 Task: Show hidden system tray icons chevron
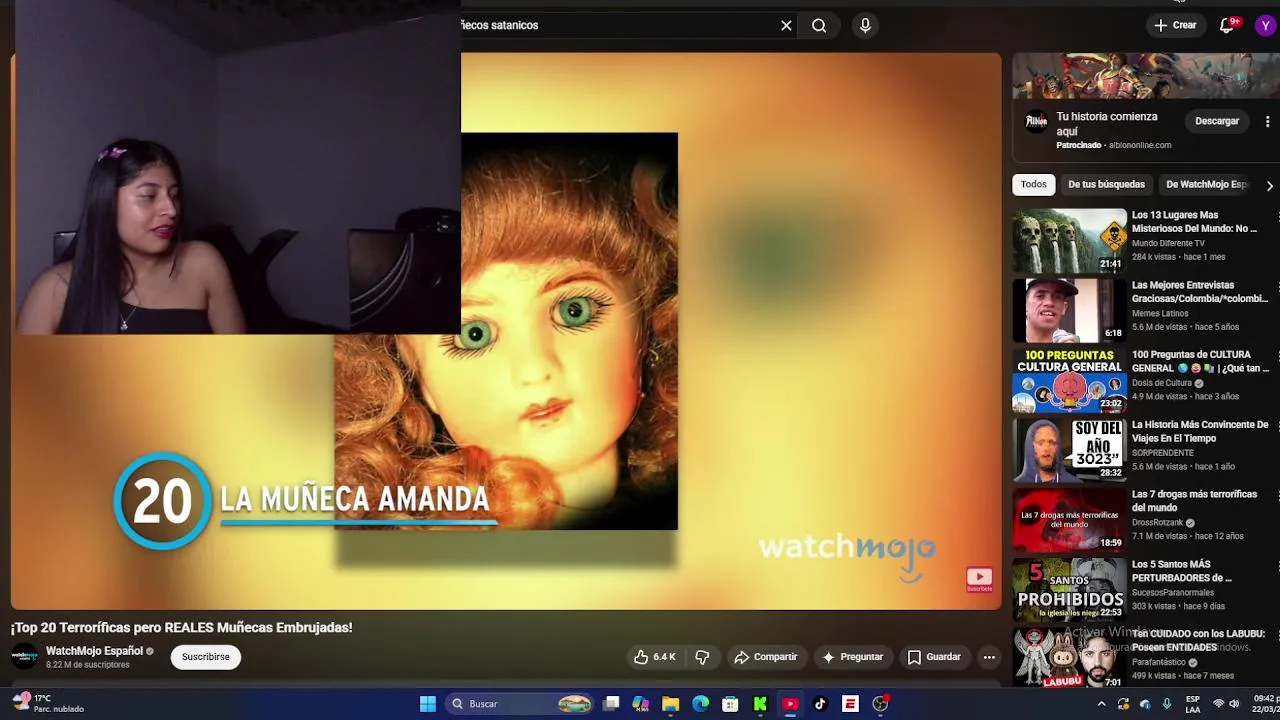(1101, 704)
